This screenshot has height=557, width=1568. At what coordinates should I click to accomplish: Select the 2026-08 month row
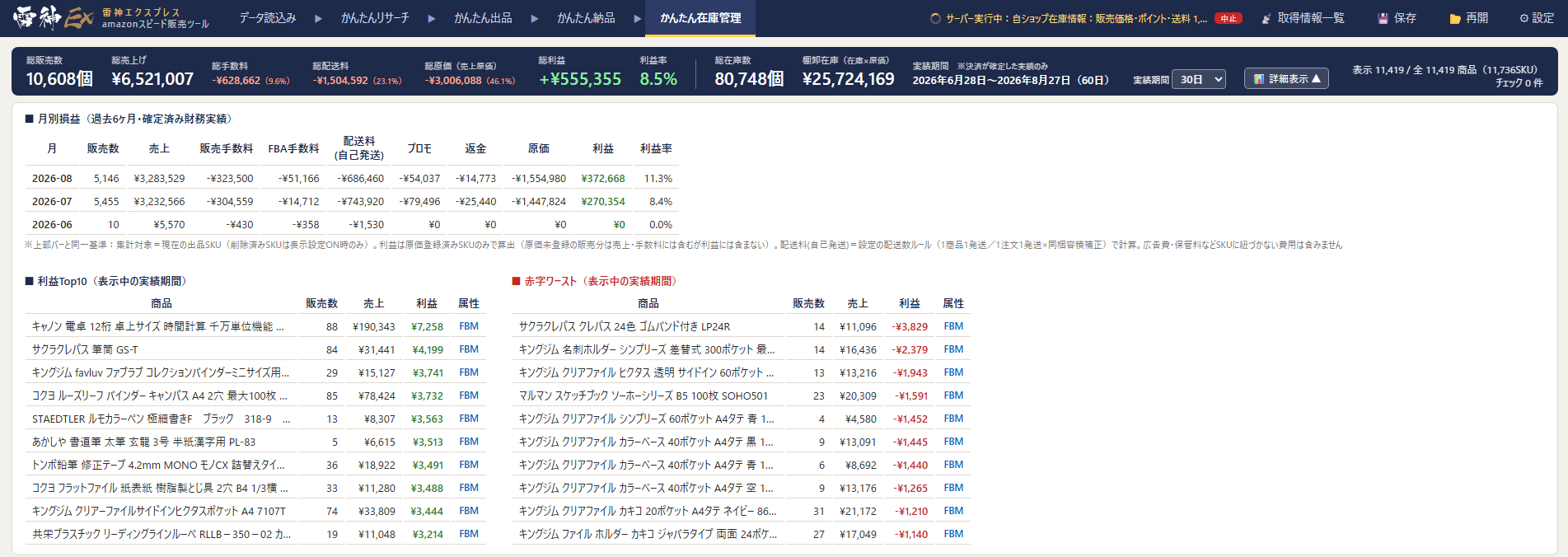click(x=352, y=178)
